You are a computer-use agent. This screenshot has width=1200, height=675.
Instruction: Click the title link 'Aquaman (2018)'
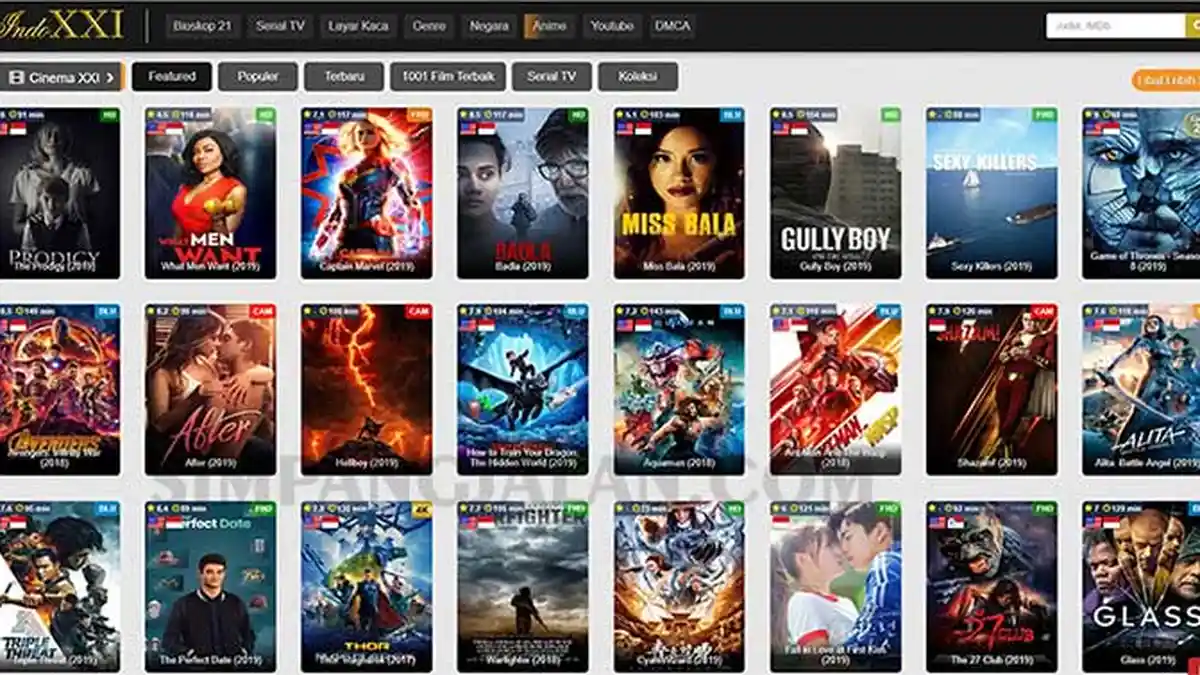coord(679,464)
